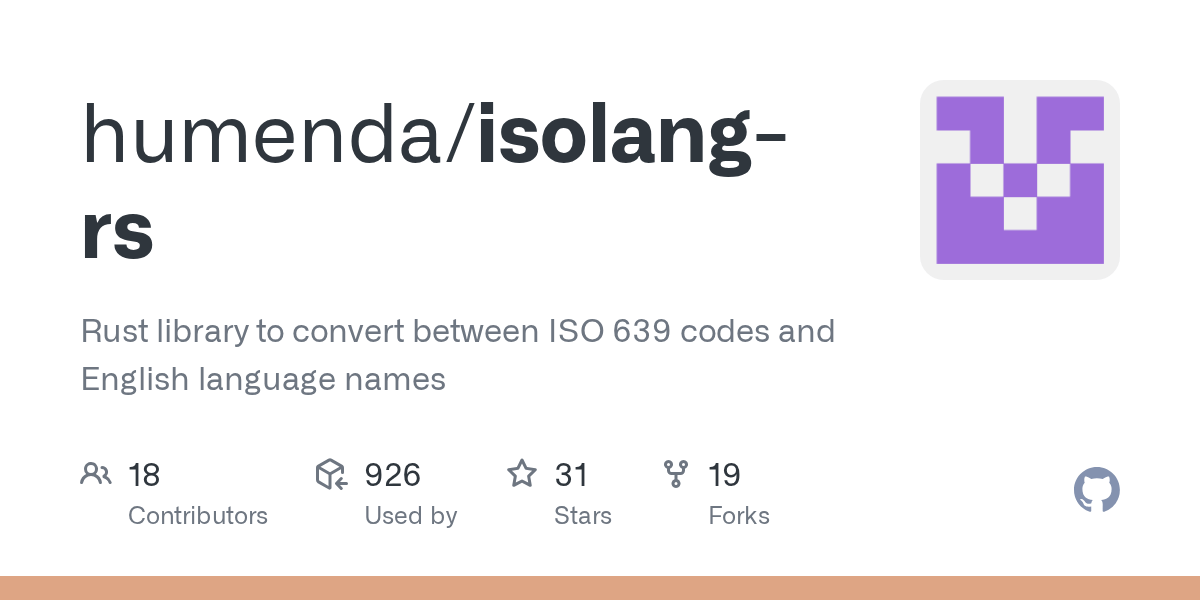Image resolution: width=1200 pixels, height=600 pixels.
Task: Click the contributors people icon
Action: (96, 474)
